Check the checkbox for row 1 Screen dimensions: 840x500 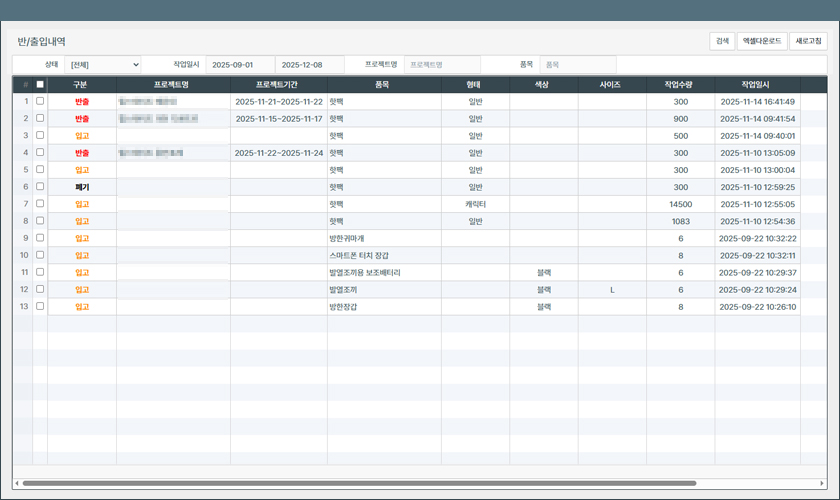[40, 101]
